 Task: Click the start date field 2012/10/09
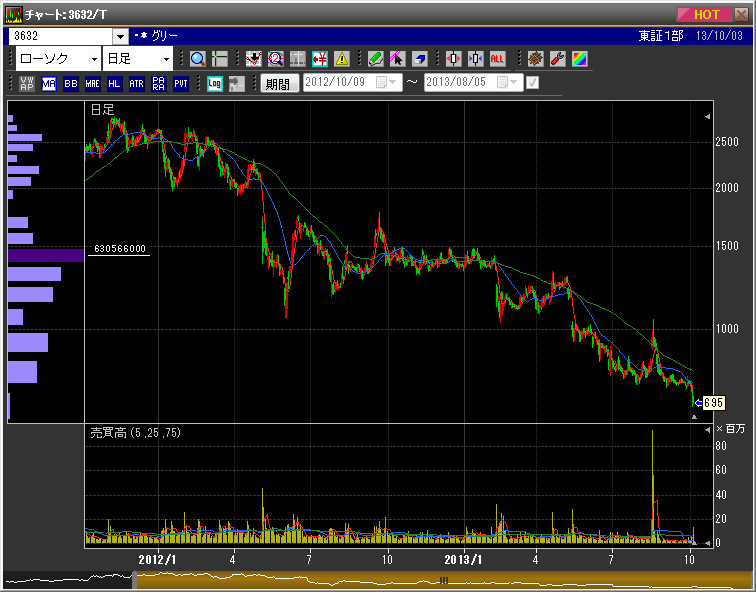pyautogui.click(x=340, y=83)
